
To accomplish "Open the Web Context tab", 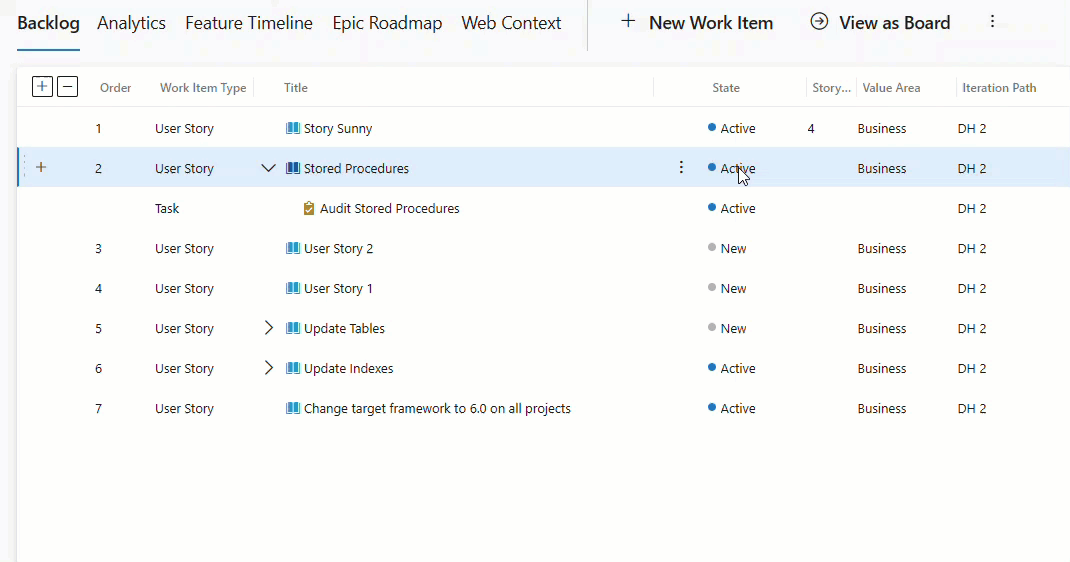I will 511,23.
